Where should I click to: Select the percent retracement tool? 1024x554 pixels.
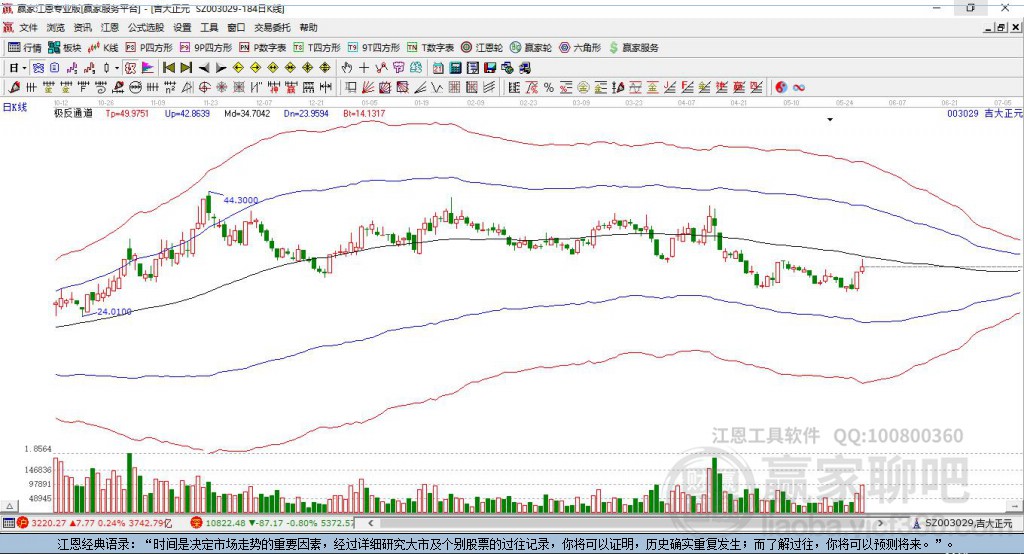point(549,88)
